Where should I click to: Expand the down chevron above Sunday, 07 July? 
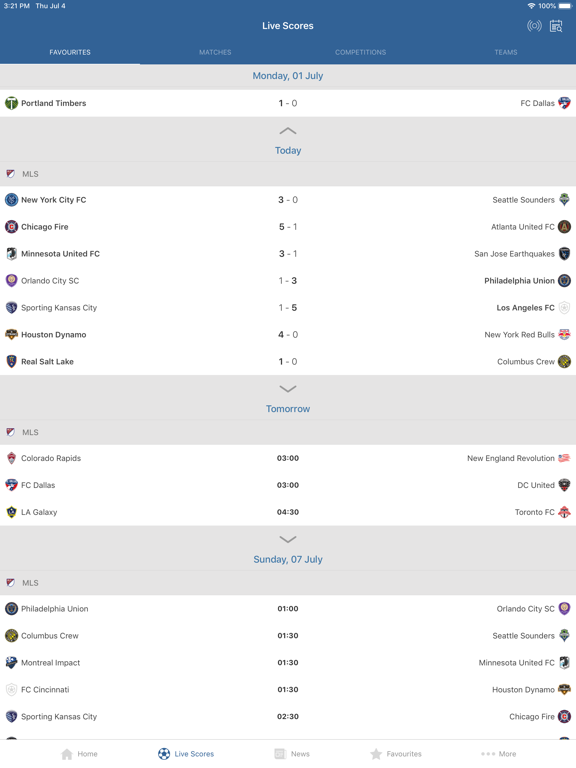pyautogui.click(x=288, y=539)
